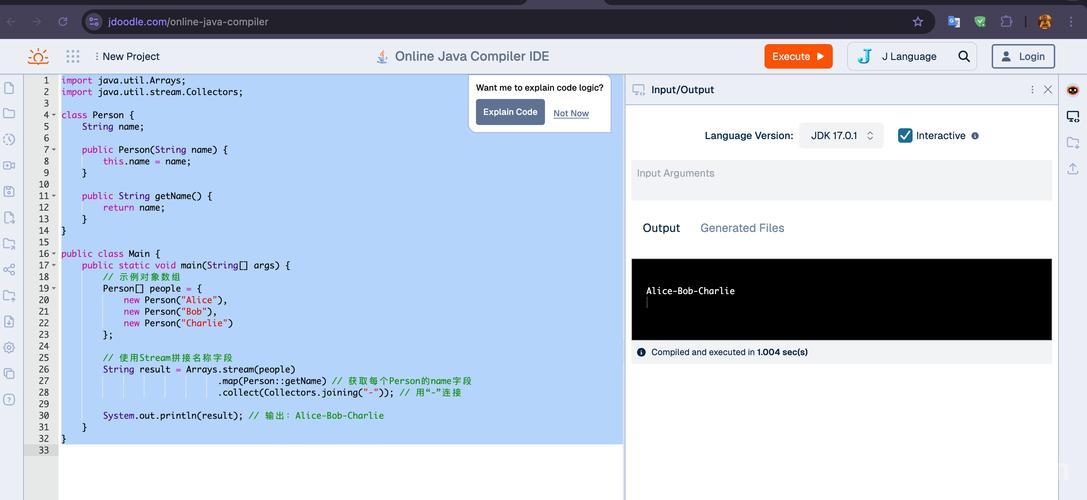The width and height of the screenshot is (1087, 500).
Task: Click the upload icon in right sidebar
Action: point(1072,169)
